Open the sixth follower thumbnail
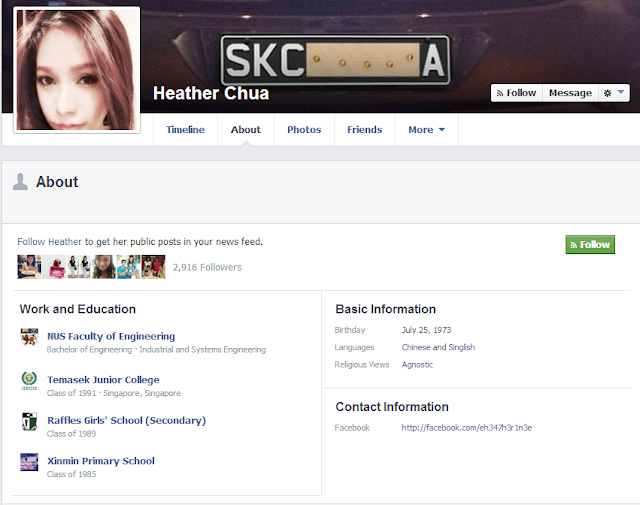 153,267
